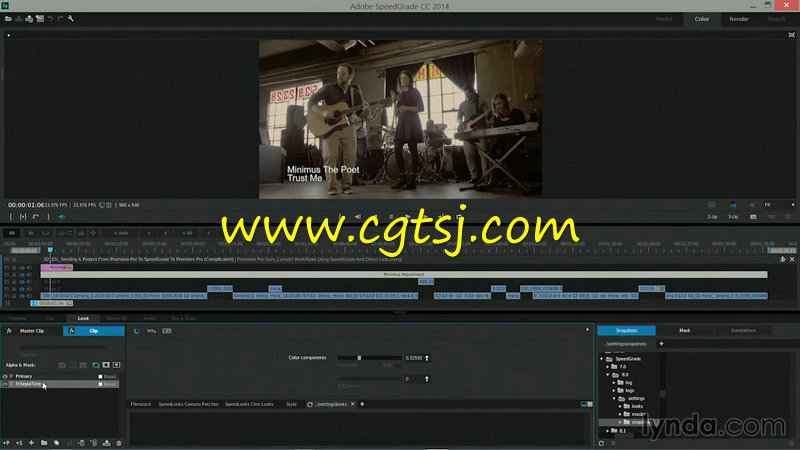The image size is (800, 450).
Task: Click the trash delete layer icon
Action: click(119, 443)
